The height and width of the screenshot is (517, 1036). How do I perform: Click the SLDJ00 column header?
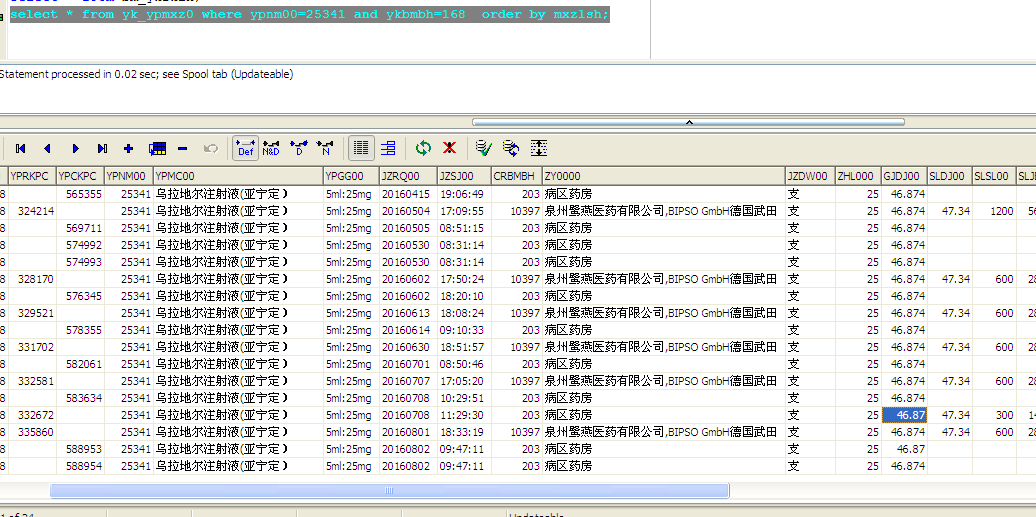pos(950,177)
